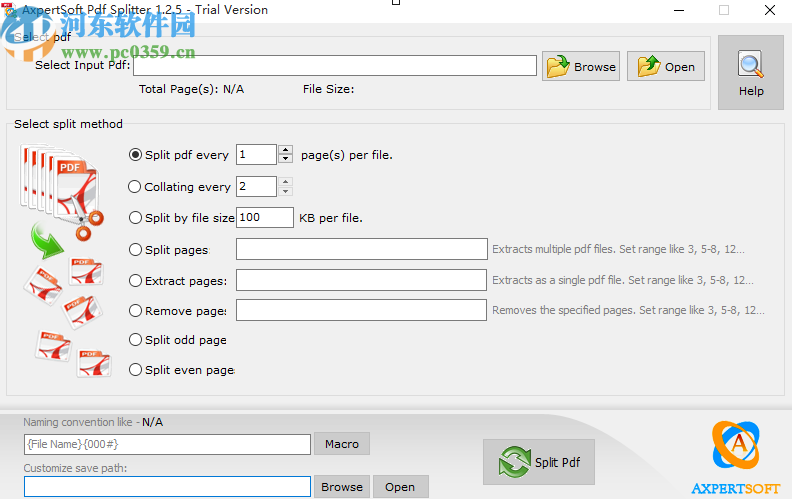792x499 pixels.
Task: Select the Collating every radio option
Action: coord(134,187)
